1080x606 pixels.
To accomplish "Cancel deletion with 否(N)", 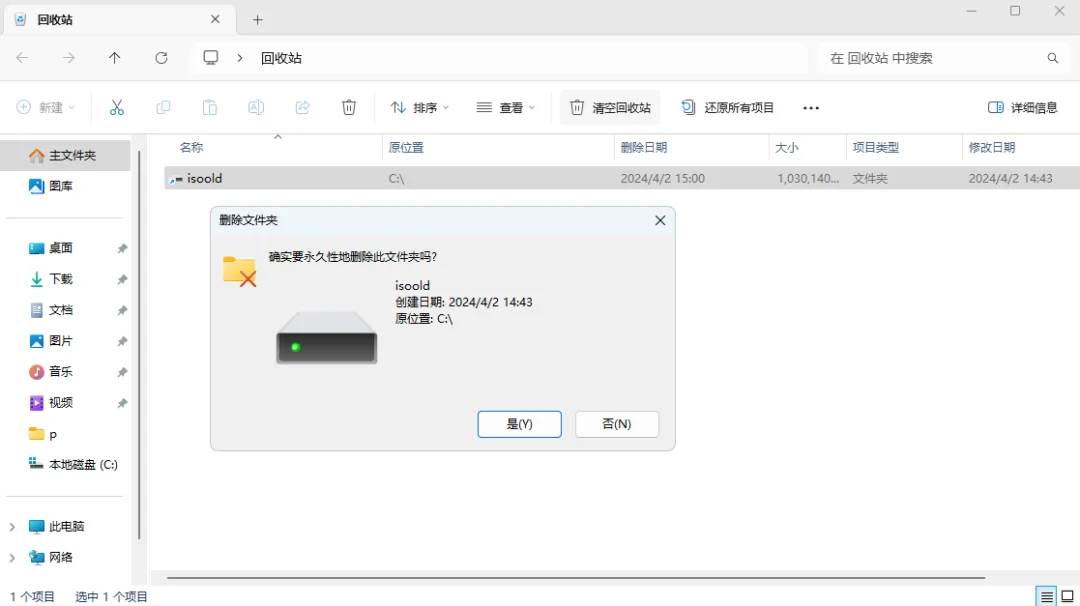I will pos(616,424).
